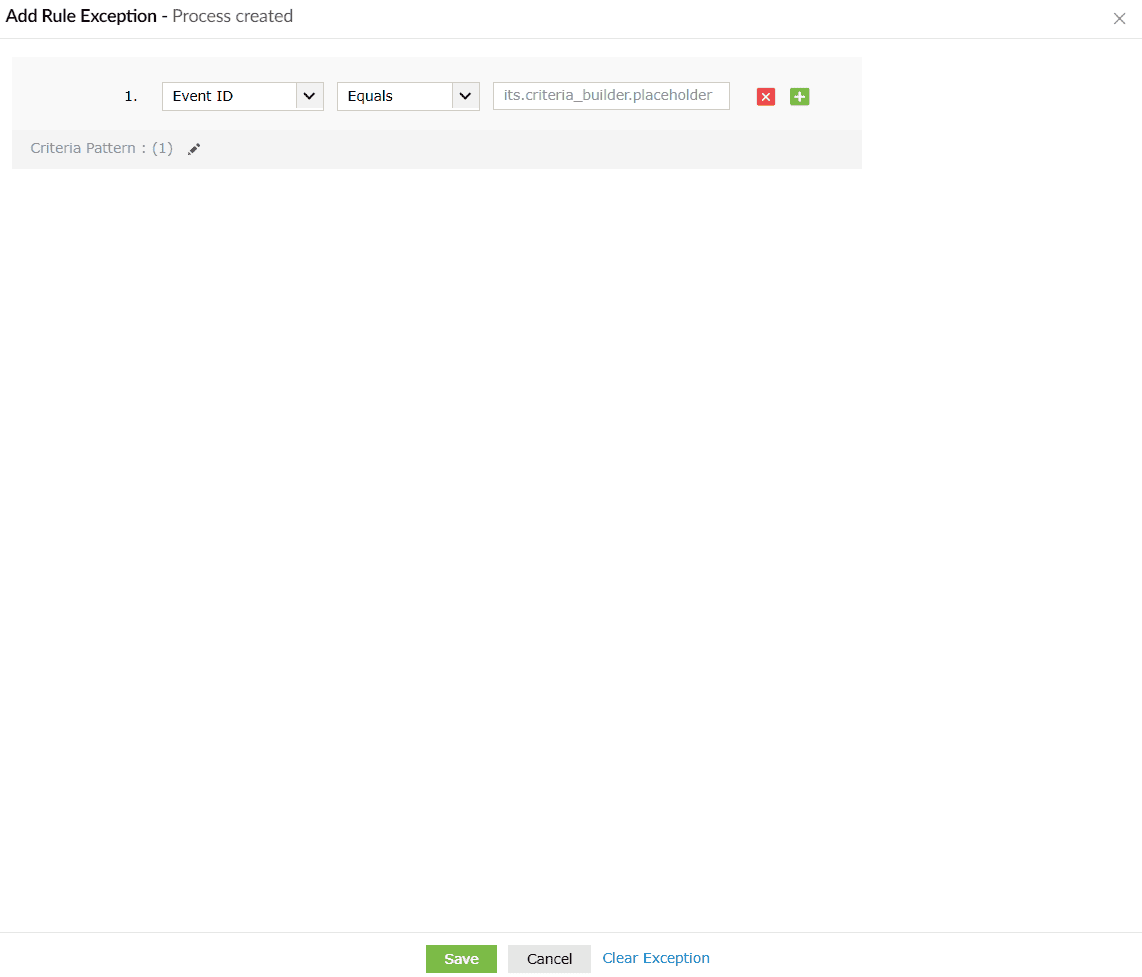
Task: Click the Clear Exception link
Action: point(655,958)
